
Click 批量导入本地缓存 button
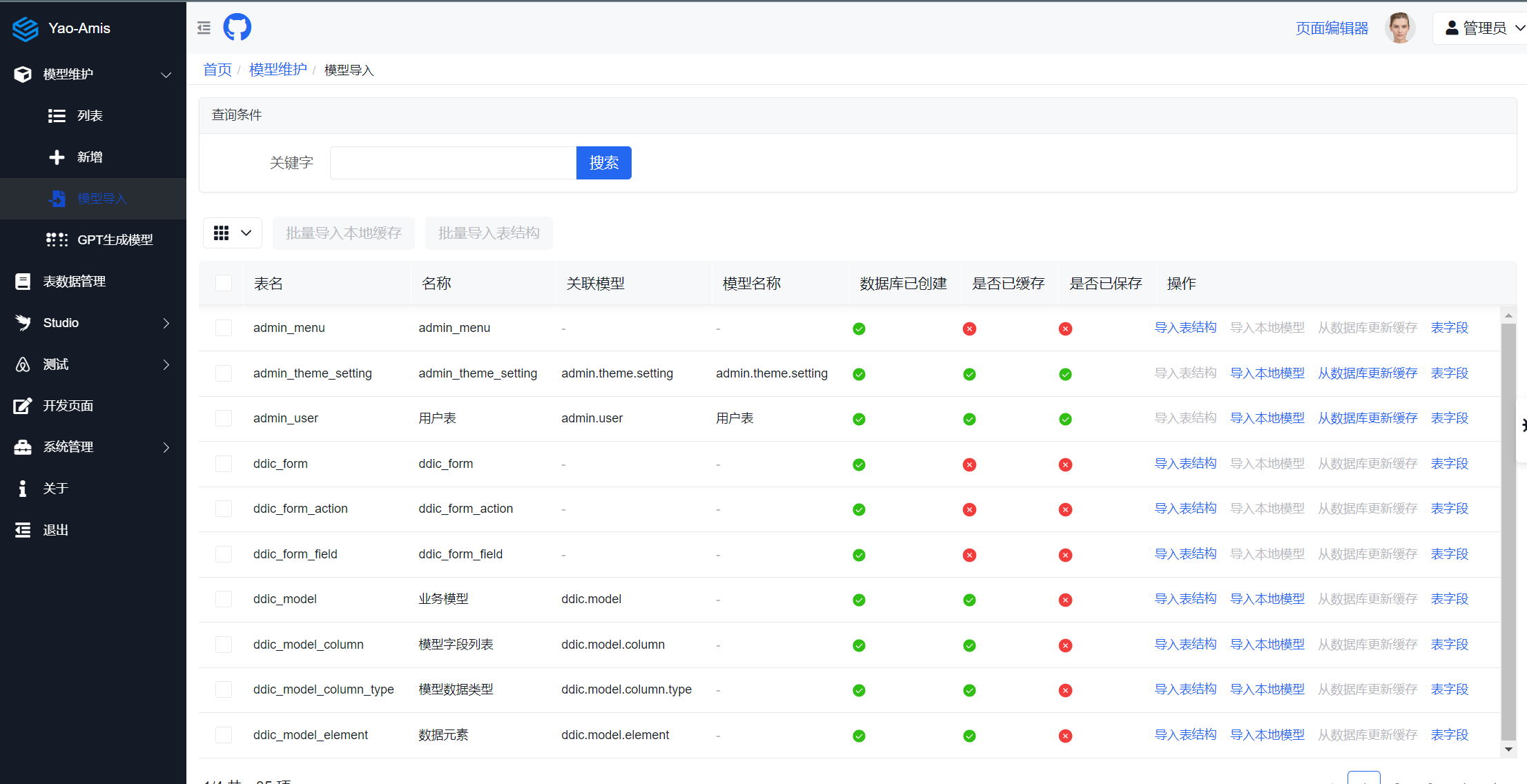(344, 233)
